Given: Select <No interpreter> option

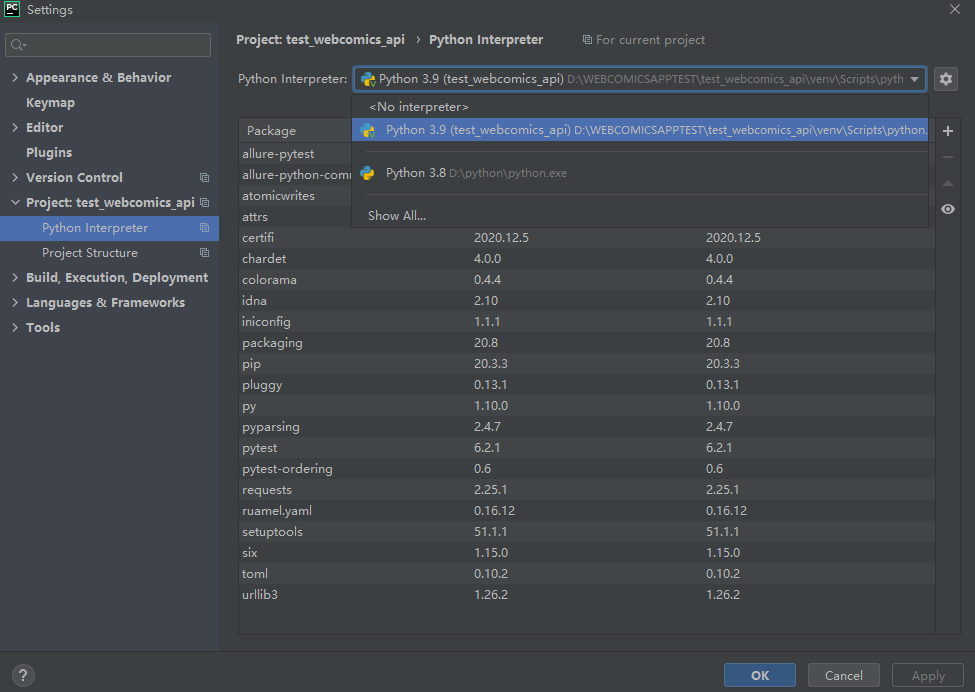Looking at the screenshot, I should tap(640, 107).
